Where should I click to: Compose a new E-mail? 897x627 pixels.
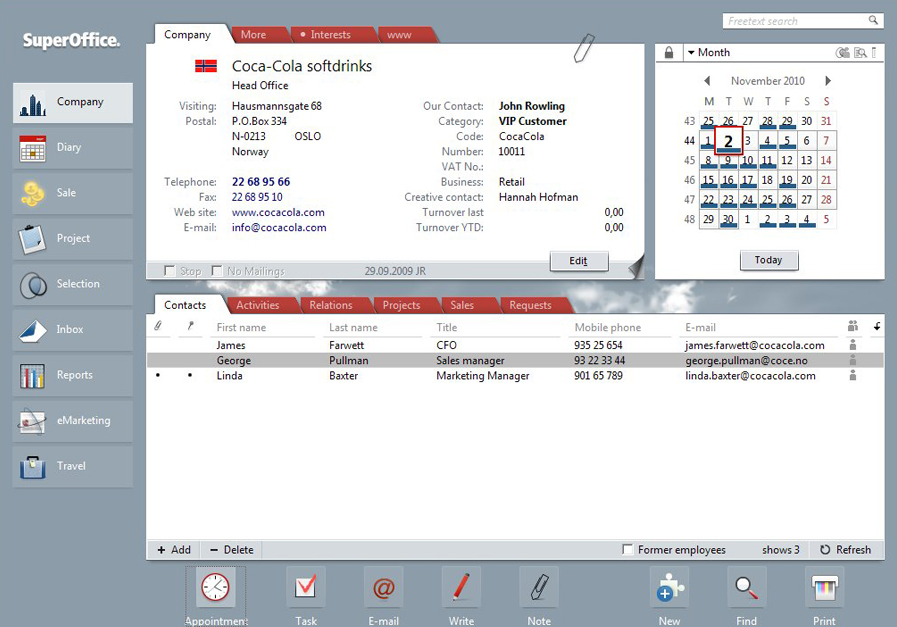(x=383, y=596)
